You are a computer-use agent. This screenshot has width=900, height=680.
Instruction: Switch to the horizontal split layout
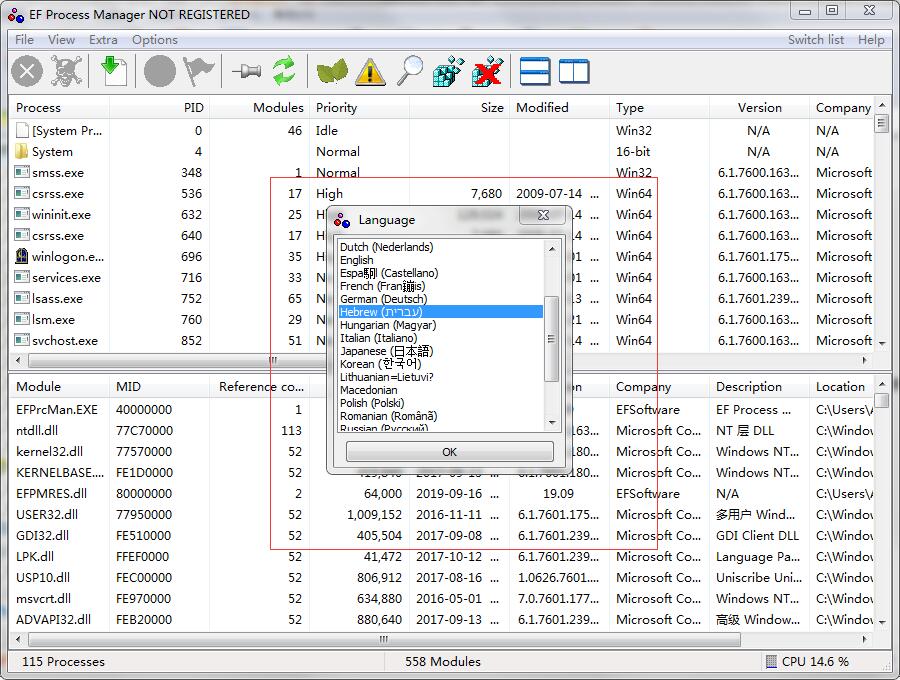tap(535, 71)
